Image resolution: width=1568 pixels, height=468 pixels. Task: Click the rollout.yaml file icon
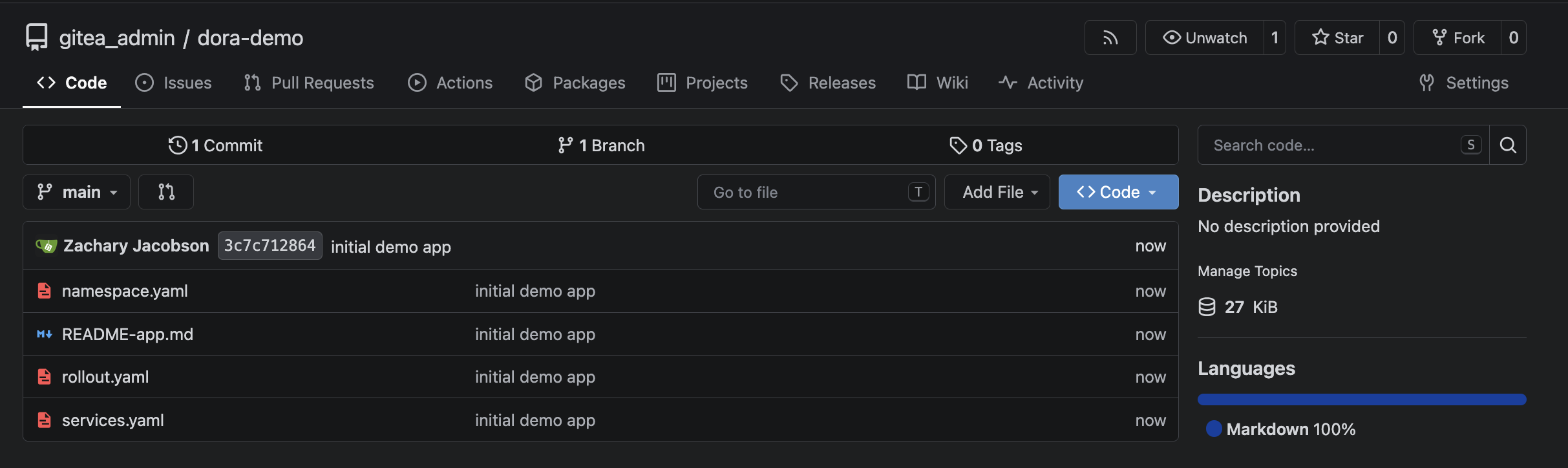click(44, 377)
